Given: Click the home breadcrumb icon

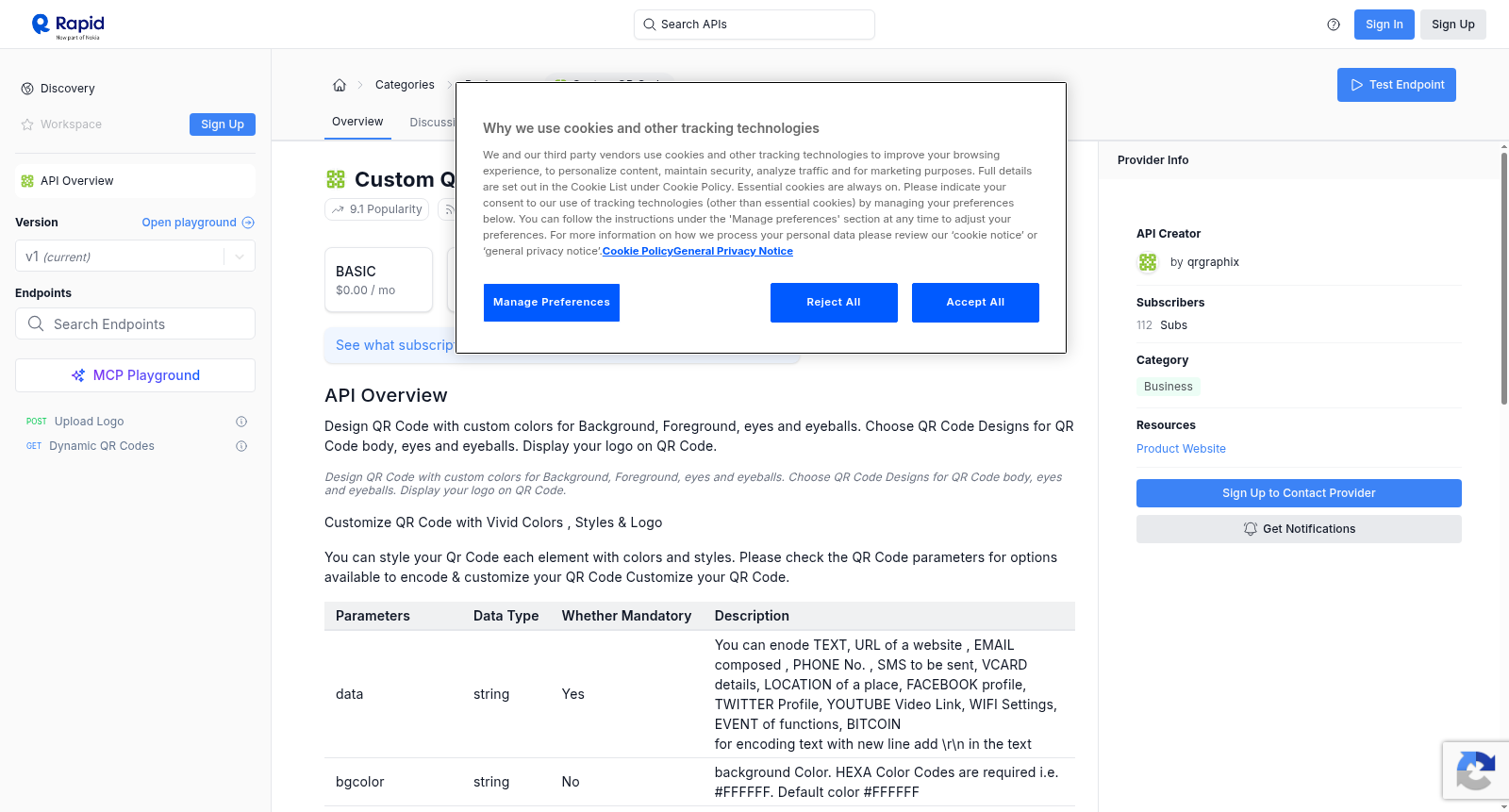Looking at the screenshot, I should click(340, 85).
